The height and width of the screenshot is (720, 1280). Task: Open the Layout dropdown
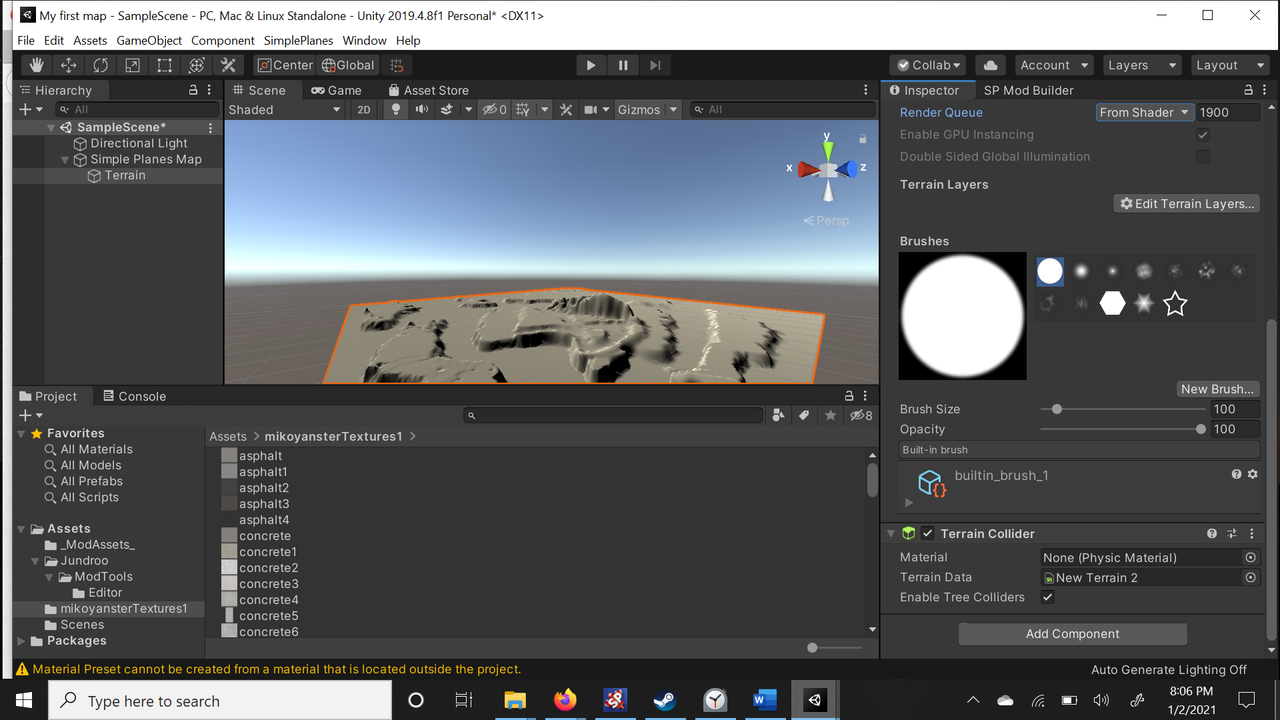point(1230,65)
